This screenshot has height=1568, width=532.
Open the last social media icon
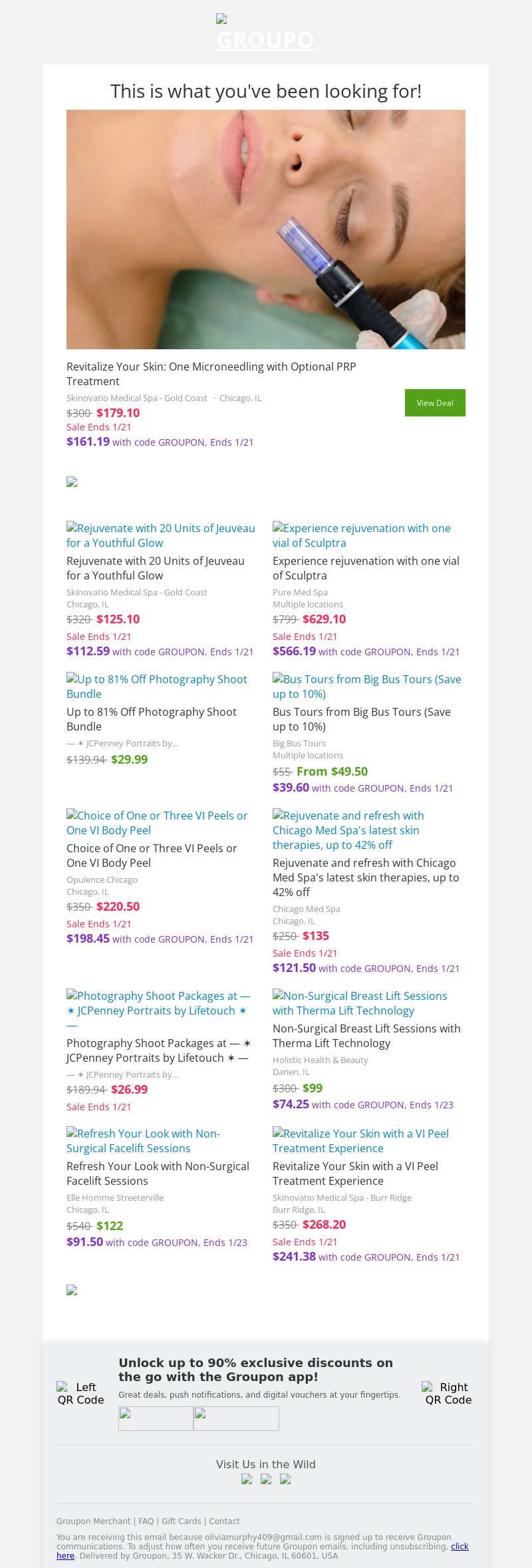click(285, 1479)
